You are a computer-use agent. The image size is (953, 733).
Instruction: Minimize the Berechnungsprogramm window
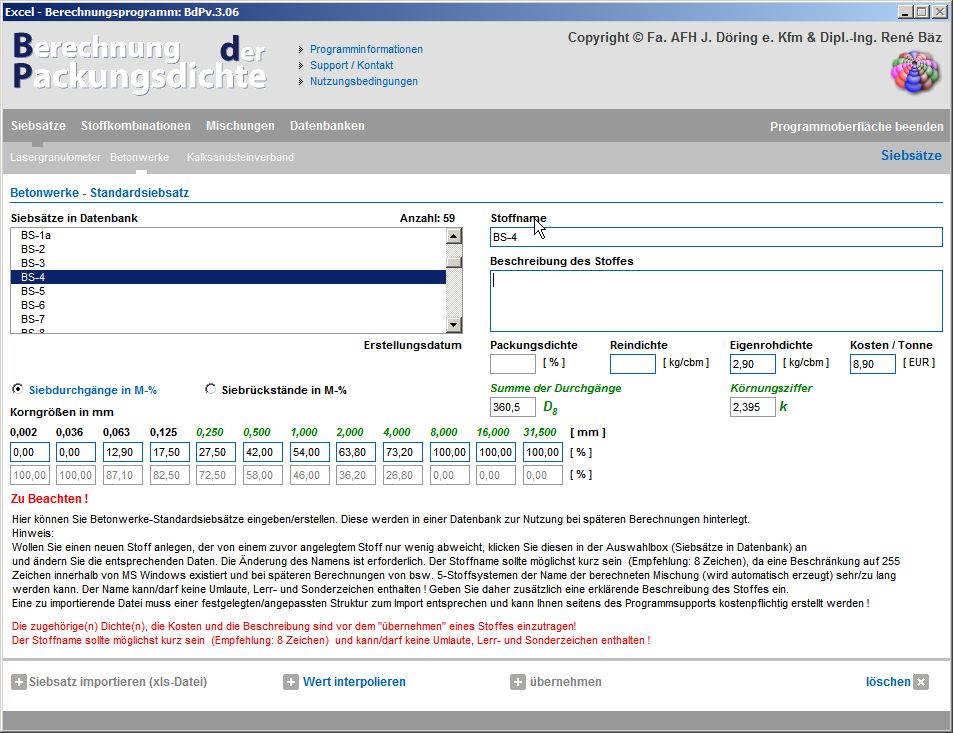[906, 12]
